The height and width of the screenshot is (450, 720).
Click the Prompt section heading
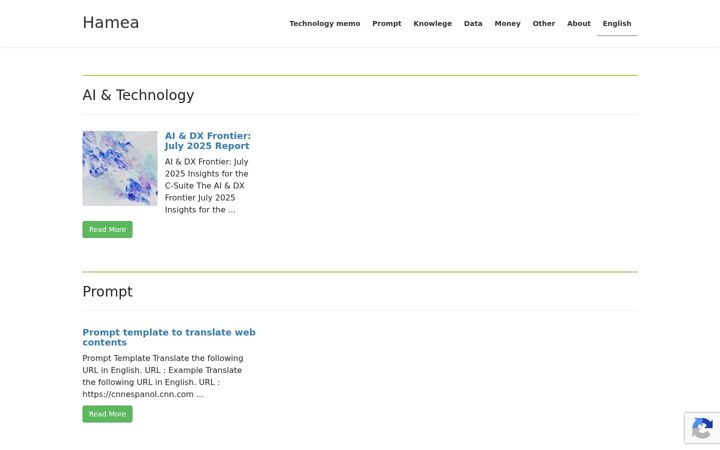(107, 292)
